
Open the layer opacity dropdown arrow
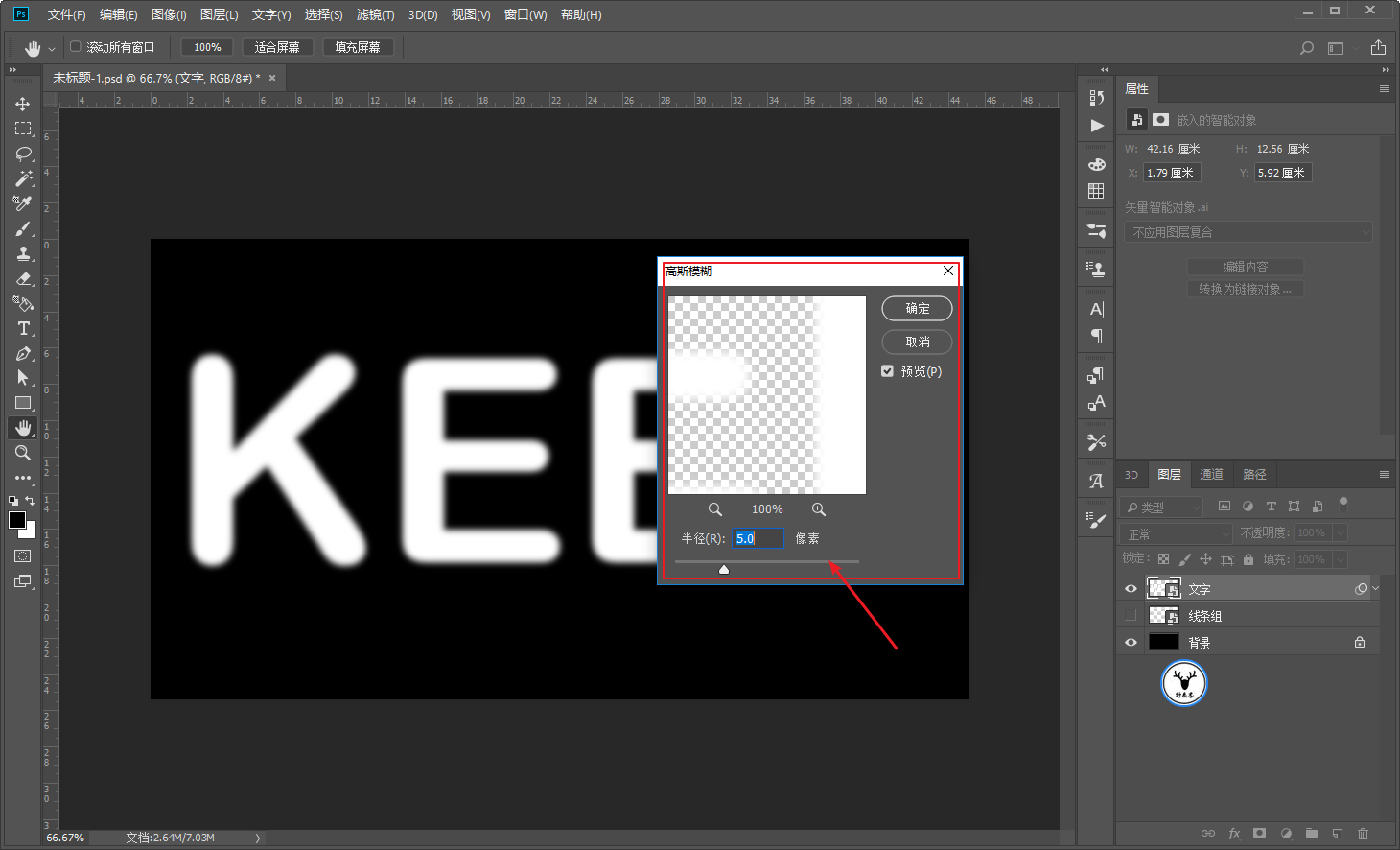[x=1341, y=532]
